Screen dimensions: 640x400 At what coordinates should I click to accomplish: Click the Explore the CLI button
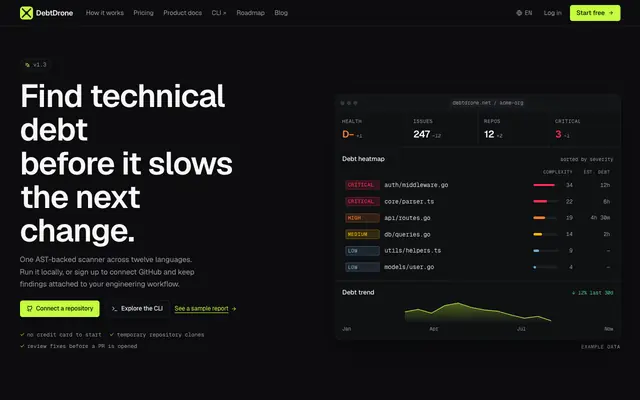(x=137, y=309)
